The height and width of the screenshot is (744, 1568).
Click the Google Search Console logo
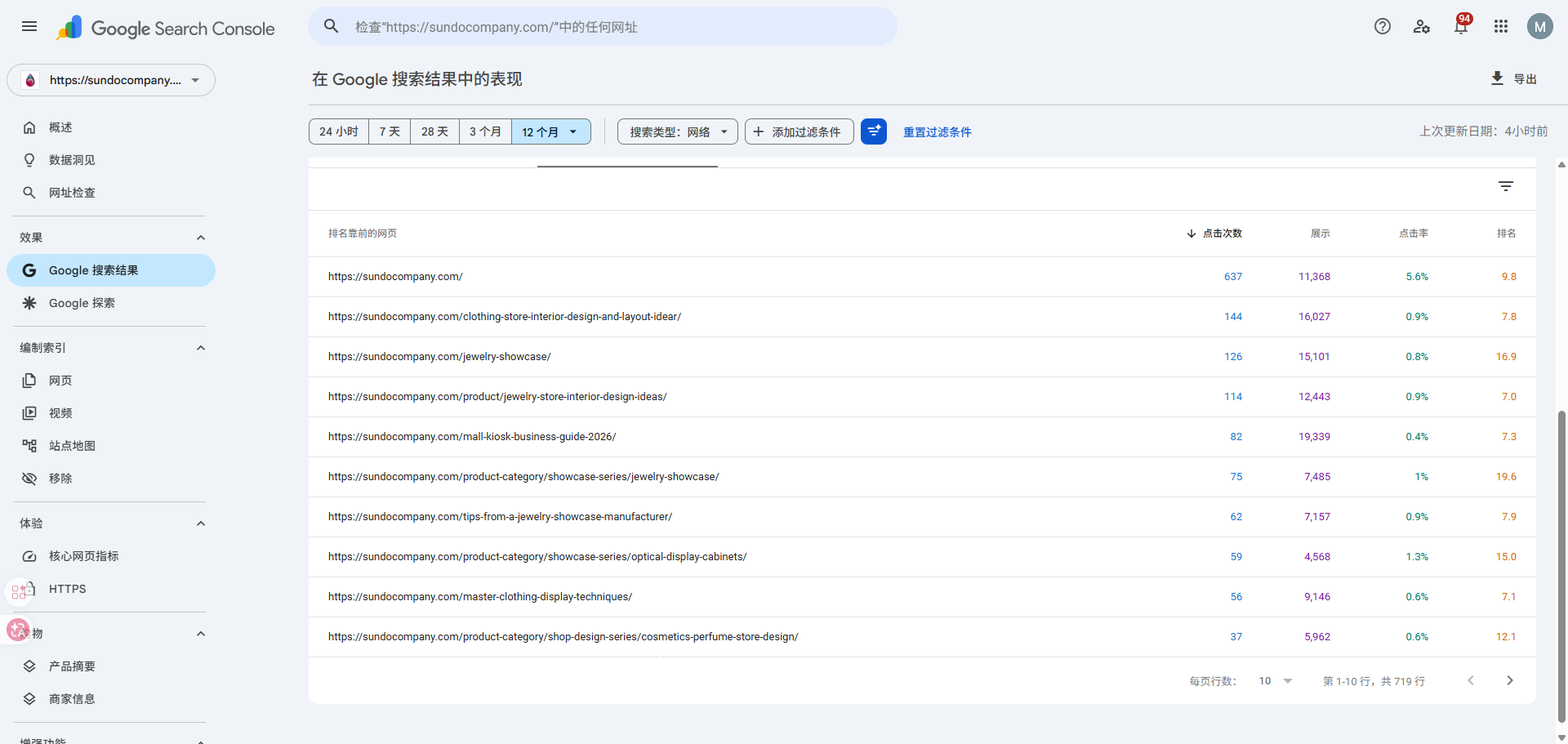pos(166,29)
